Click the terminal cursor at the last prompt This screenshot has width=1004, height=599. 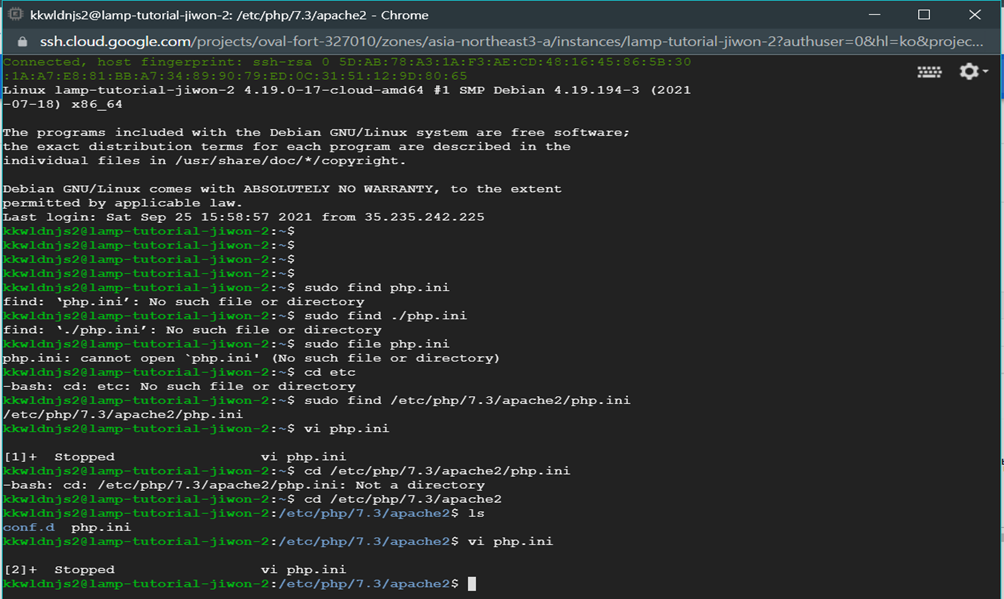tap(472, 584)
